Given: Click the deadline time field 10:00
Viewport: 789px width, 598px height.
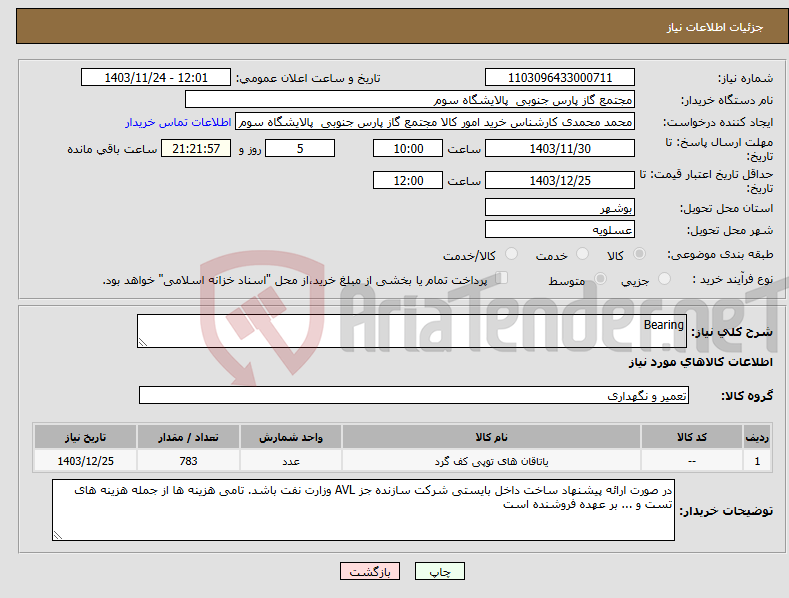Looking at the screenshot, I should tap(408, 148).
